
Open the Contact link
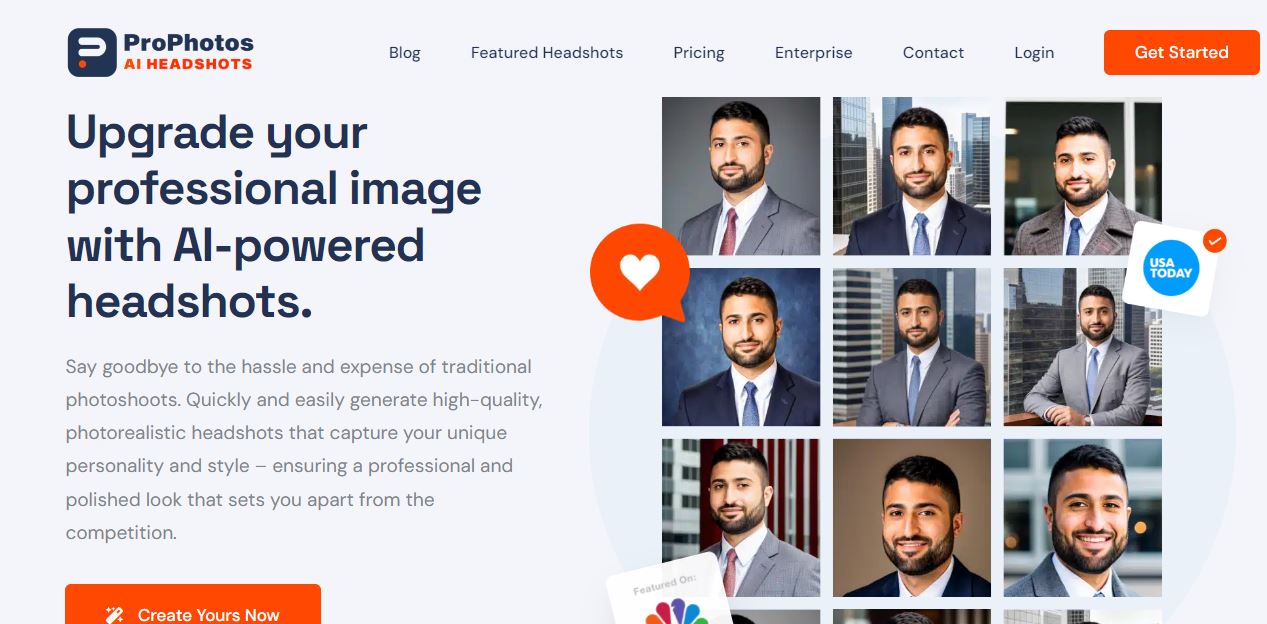(x=933, y=53)
